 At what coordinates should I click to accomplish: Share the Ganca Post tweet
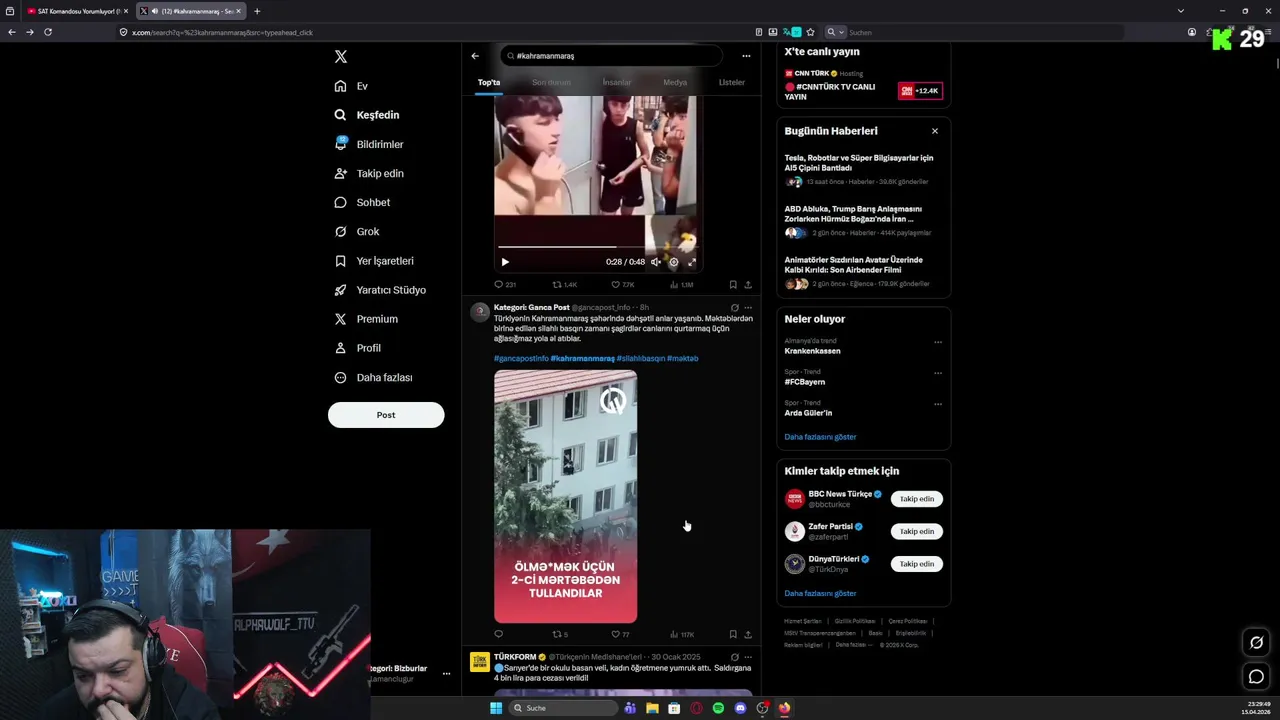coord(748,634)
